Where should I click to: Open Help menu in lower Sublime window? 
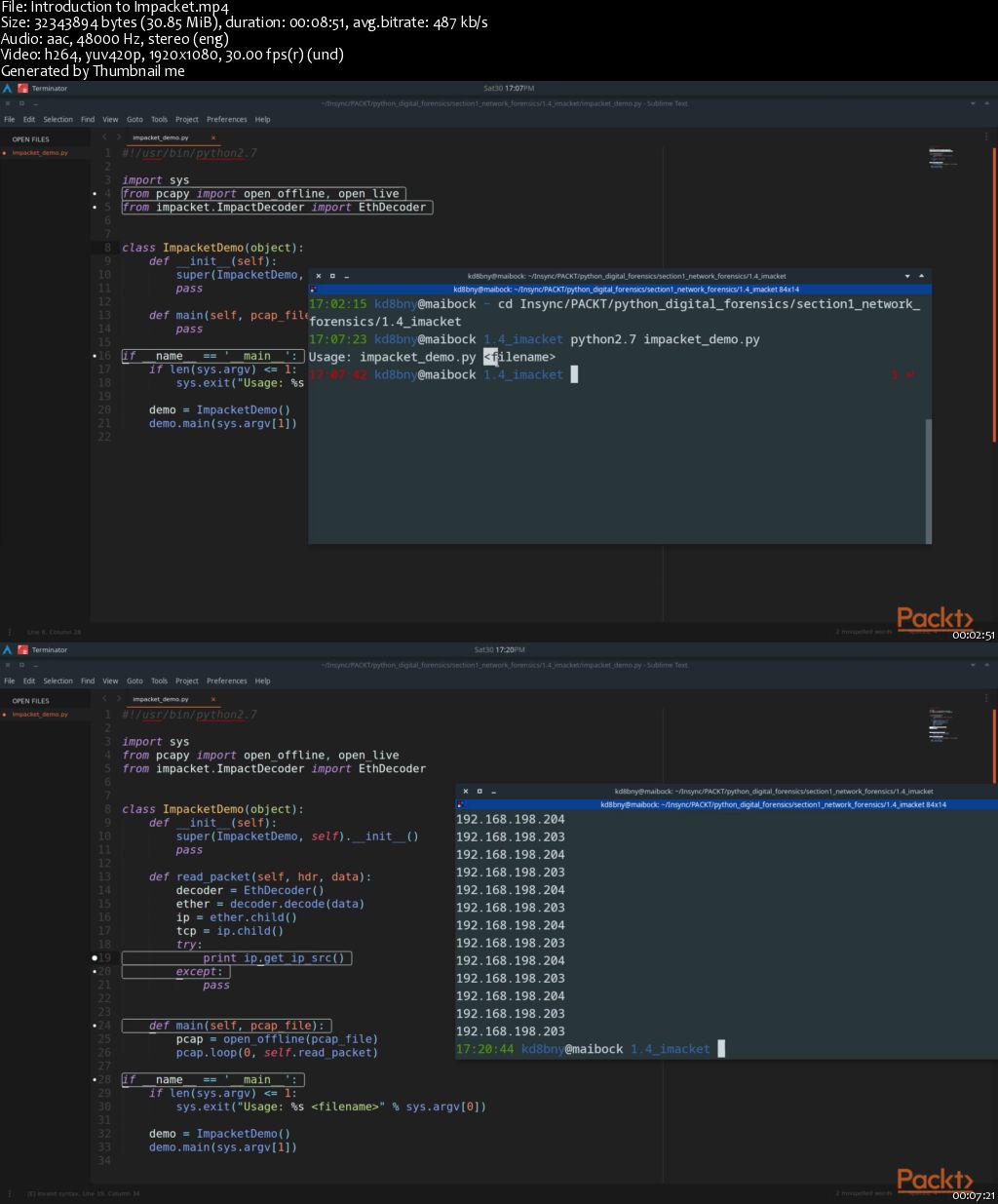coord(262,681)
